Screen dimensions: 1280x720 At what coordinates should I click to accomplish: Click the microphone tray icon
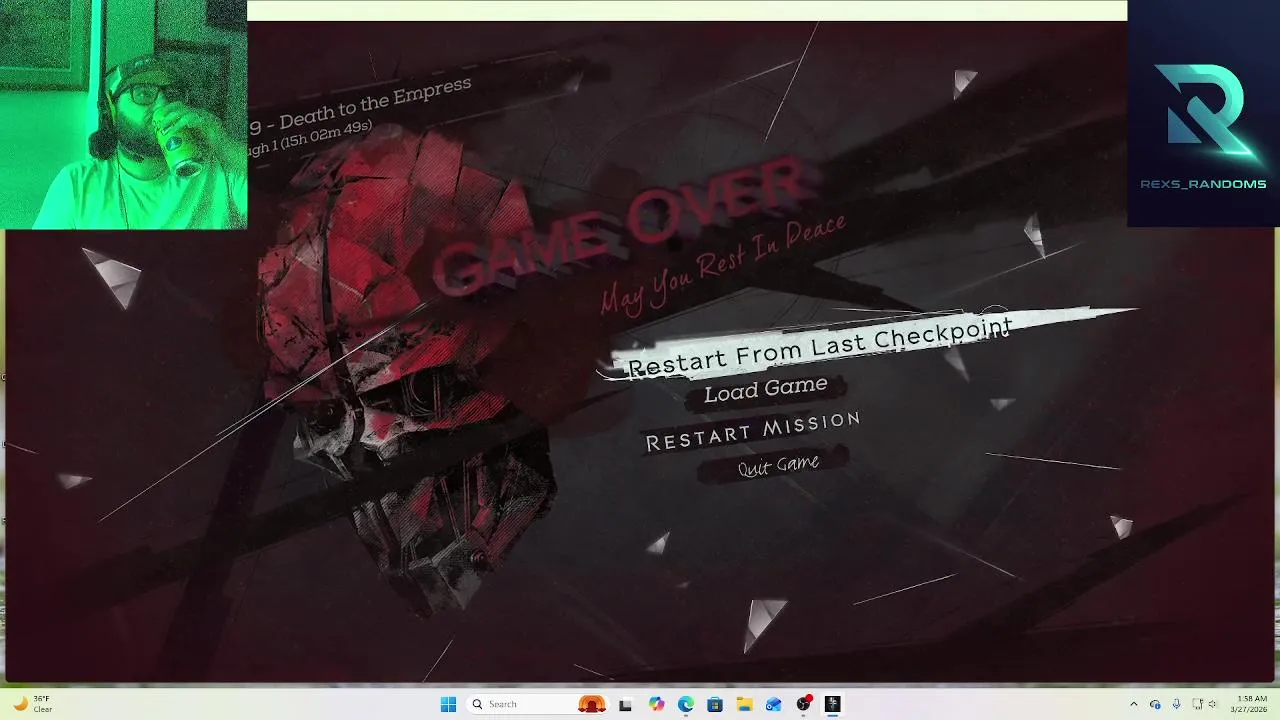(x=1176, y=704)
